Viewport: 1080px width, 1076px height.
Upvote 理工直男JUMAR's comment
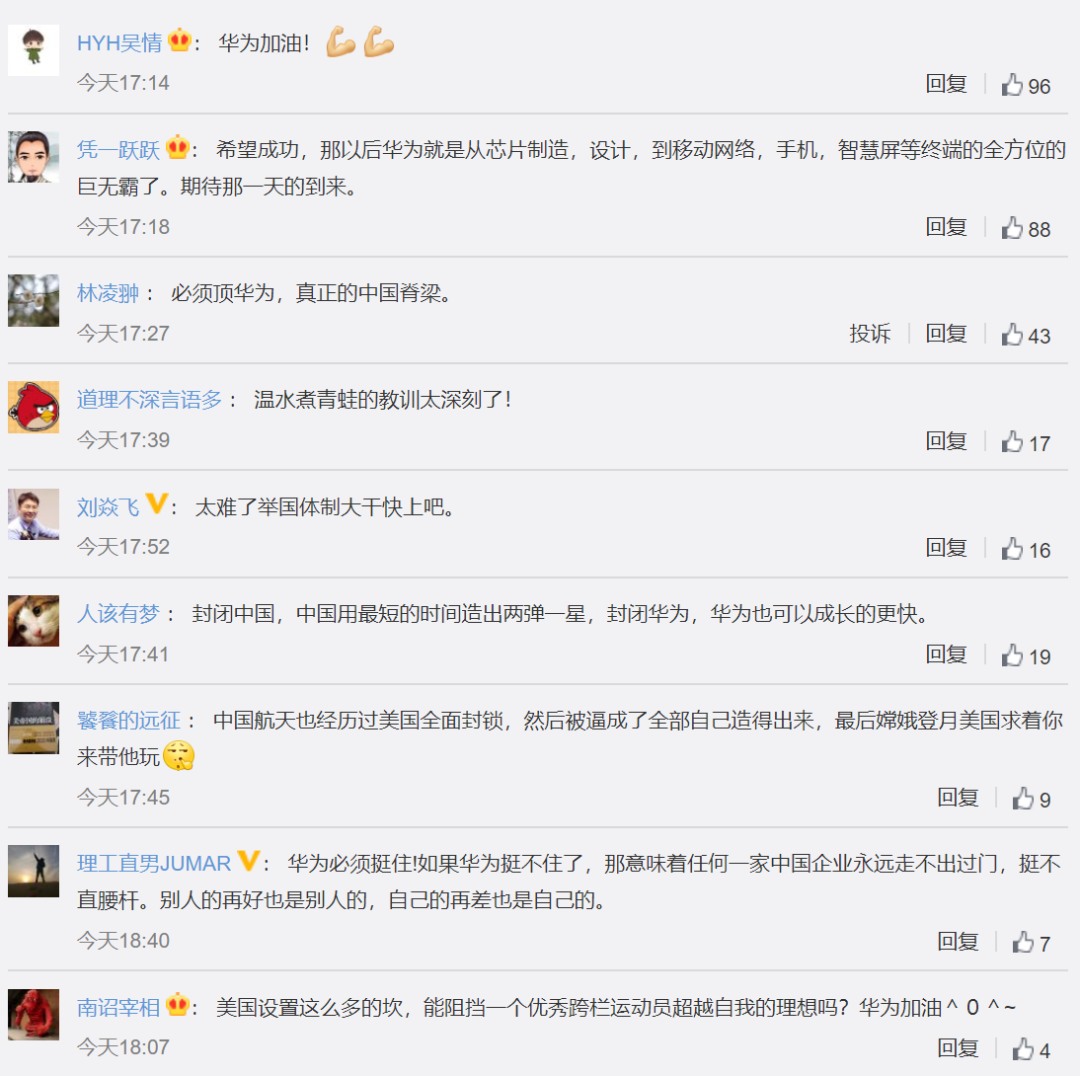pyautogui.click(x=1031, y=942)
